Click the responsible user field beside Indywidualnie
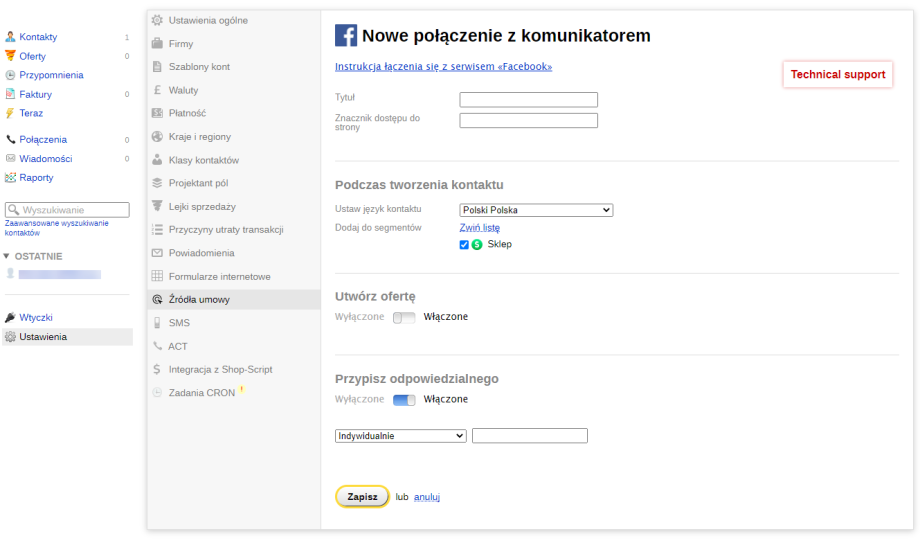Viewport: 920px width, 543px height. pyautogui.click(x=530, y=436)
